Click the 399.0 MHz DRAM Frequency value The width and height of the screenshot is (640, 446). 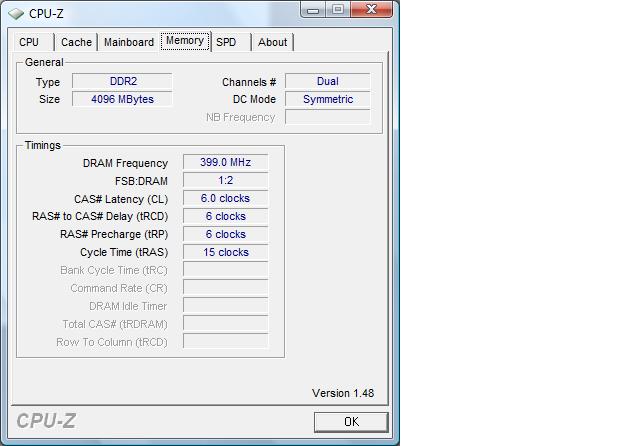point(226,162)
